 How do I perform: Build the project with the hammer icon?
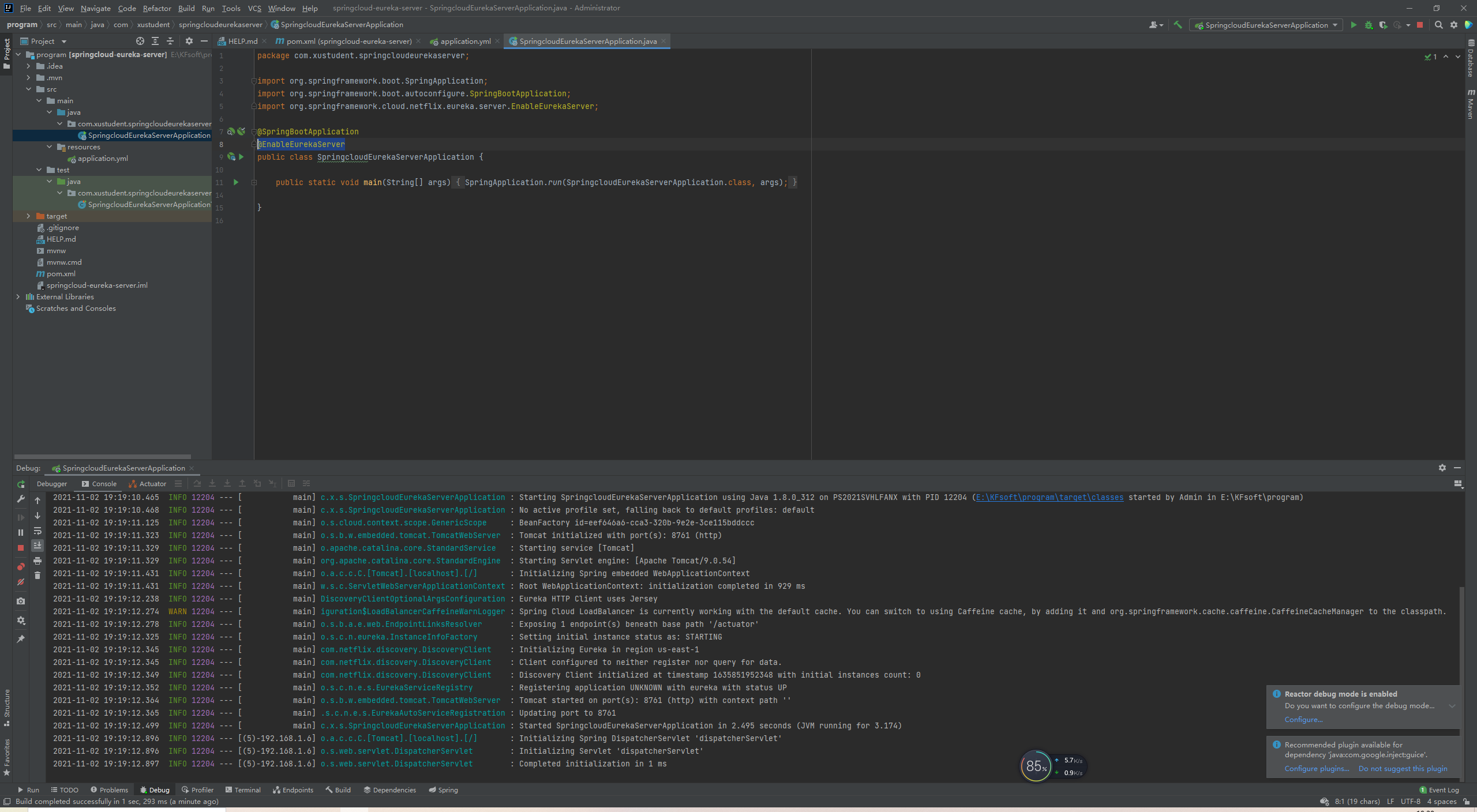pos(1178,25)
